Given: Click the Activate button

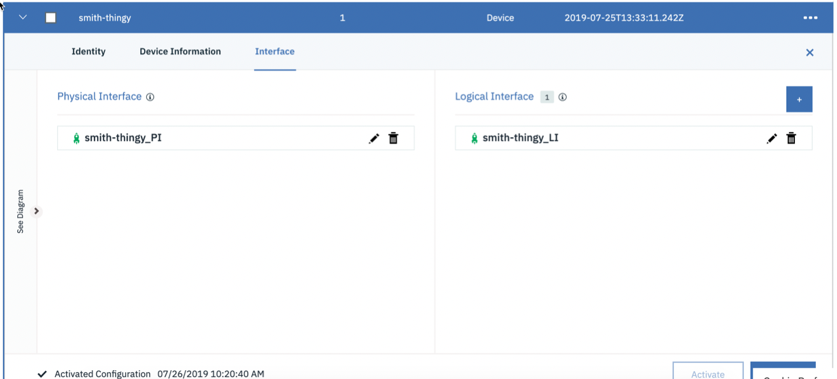Looking at the screenshot, I should tap(708, 371).
